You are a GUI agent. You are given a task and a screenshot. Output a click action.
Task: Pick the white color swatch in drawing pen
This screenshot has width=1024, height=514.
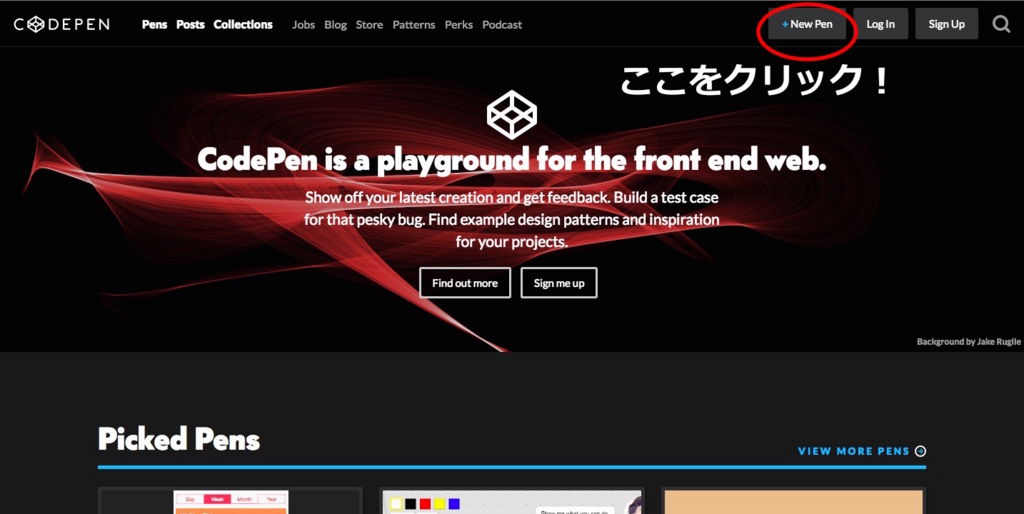pos(396,504)
